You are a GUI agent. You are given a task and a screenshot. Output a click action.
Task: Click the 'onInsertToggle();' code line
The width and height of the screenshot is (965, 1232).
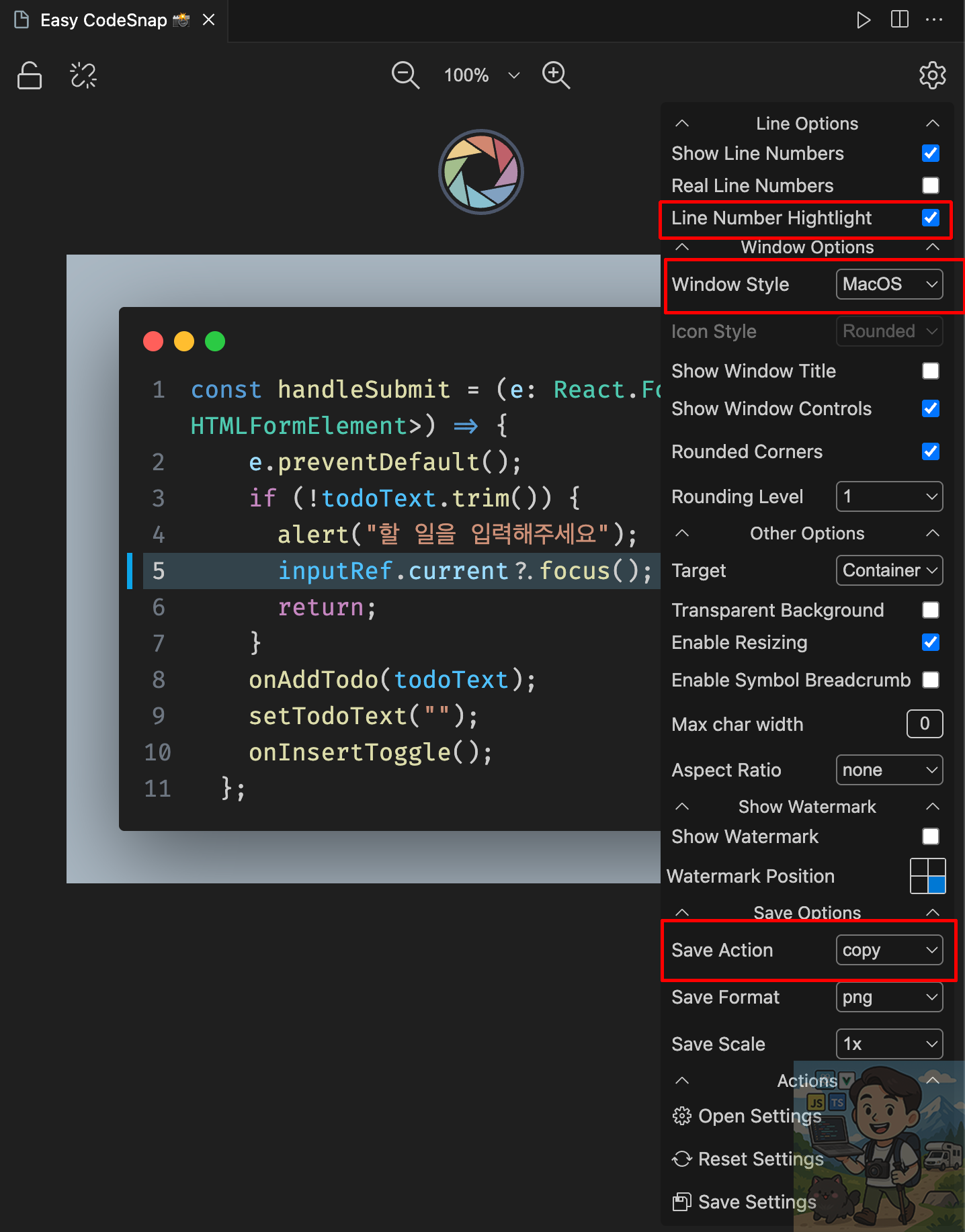pyautogui.click(x=370, y=752)
